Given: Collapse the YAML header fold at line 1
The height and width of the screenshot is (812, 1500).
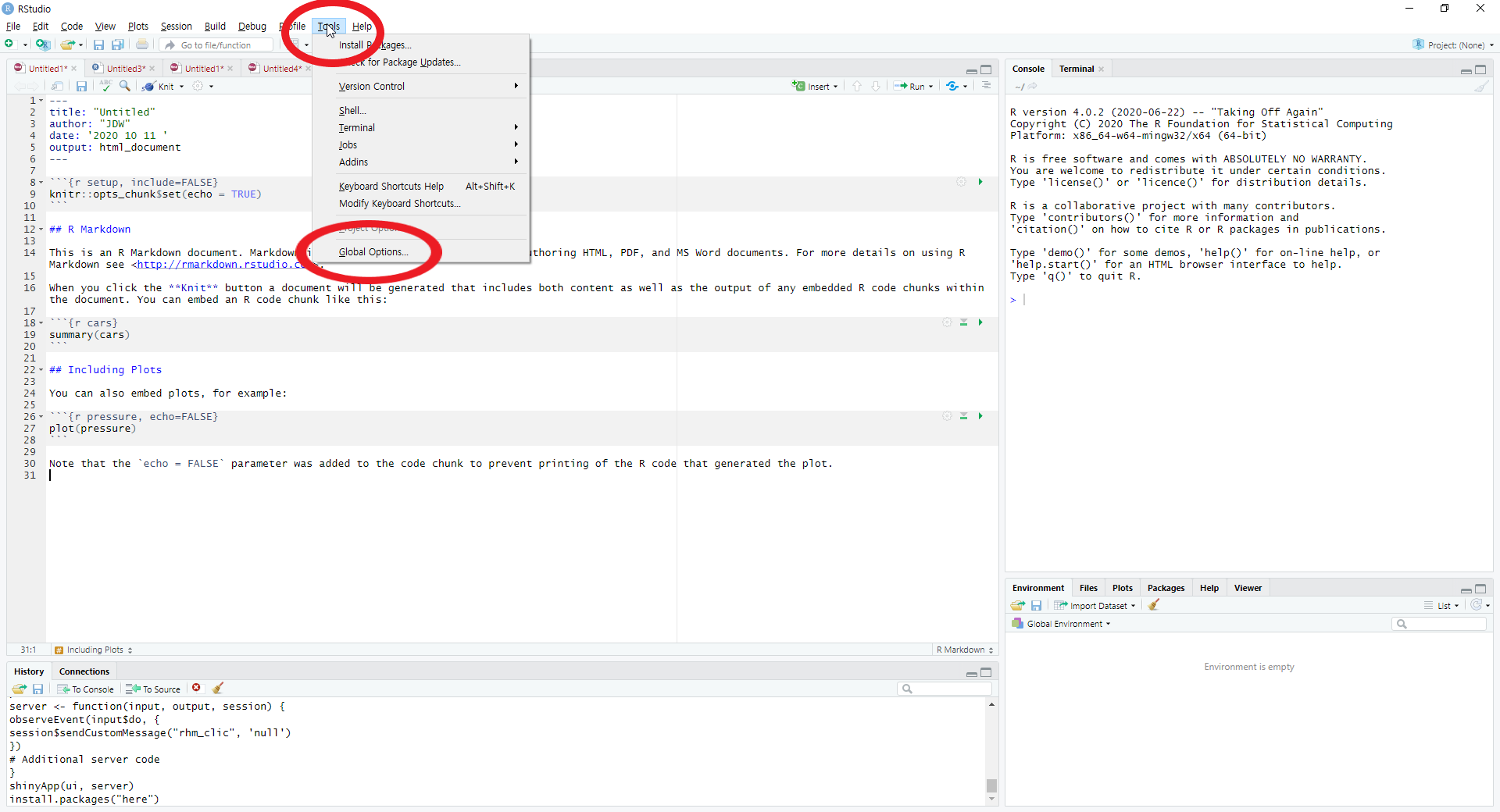Looking at the screenshot, I should pos(41,101).
